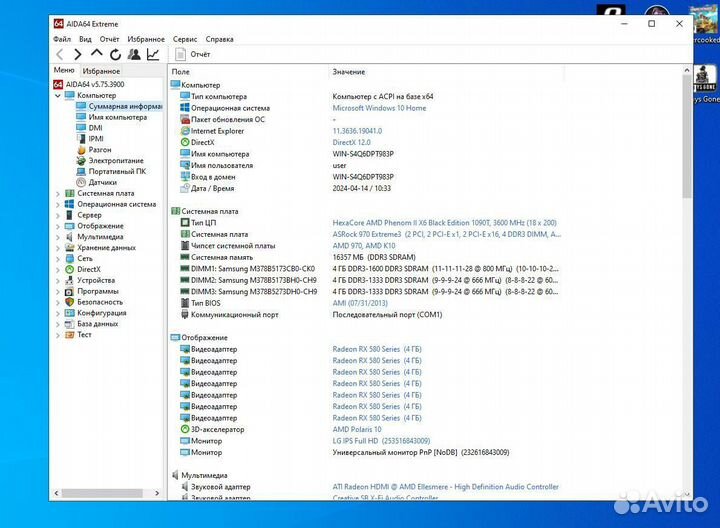
Task: Open Электропитание power management item
Action: pos(115,160)
